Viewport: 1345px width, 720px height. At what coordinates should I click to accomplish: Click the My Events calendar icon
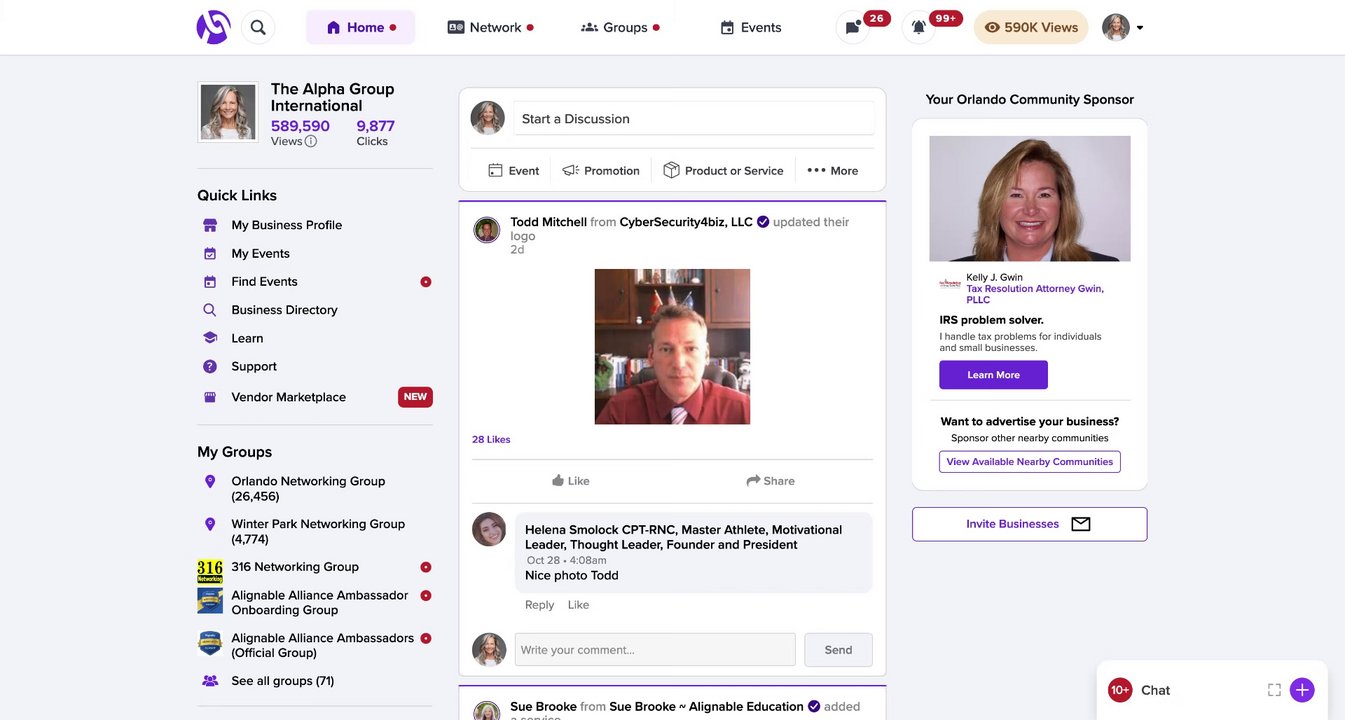coord(210,254)
